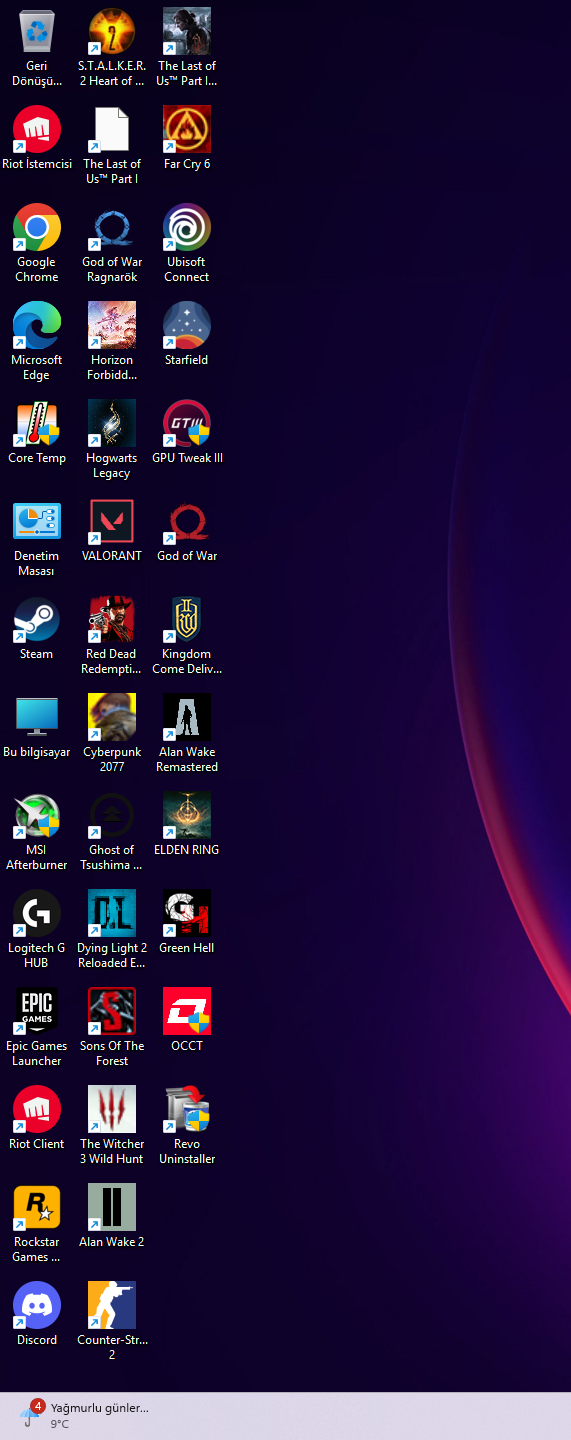The height and width of the screenshot is (1440, 571).
Task: Select the VALORANT game icon
Action: tap(112, 523)
